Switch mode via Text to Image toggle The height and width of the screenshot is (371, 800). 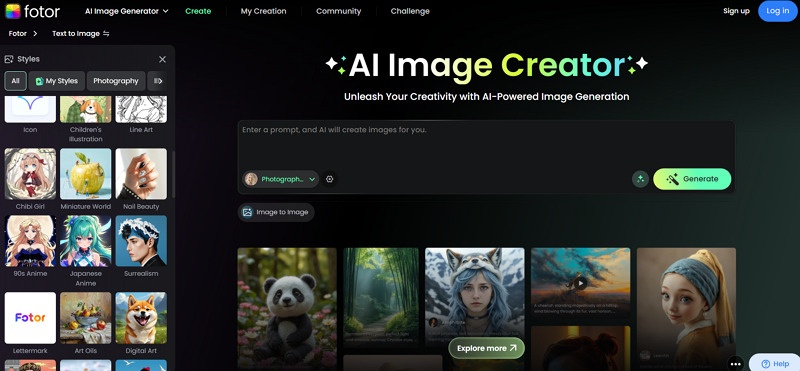coord(81,34)
